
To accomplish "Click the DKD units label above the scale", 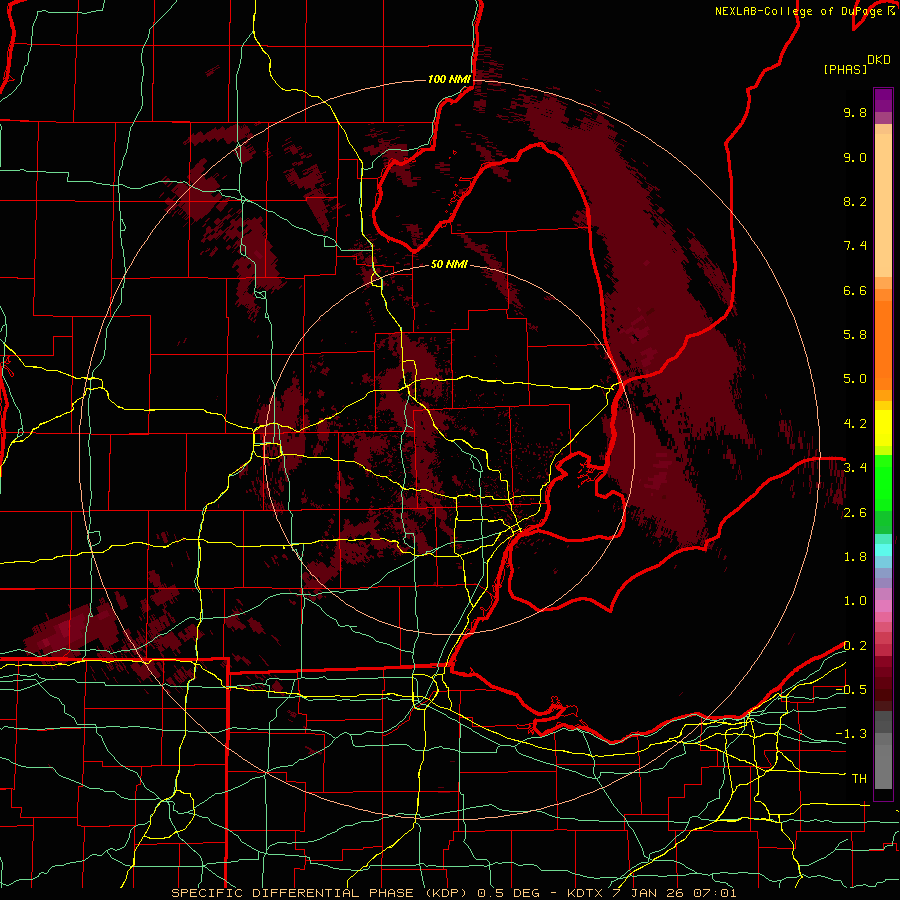I will (879, 60).
